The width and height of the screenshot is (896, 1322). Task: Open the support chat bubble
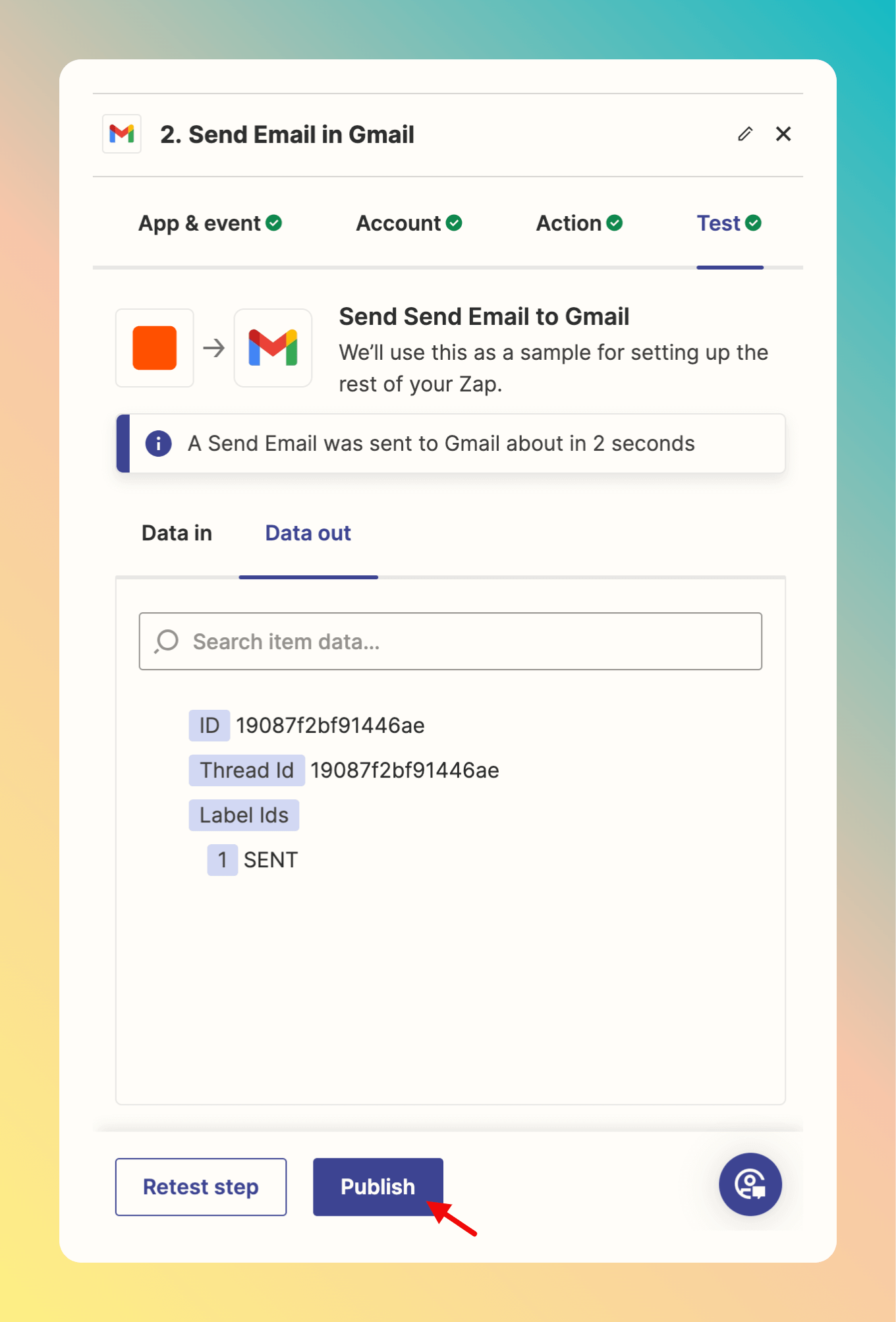point(750,1184)
